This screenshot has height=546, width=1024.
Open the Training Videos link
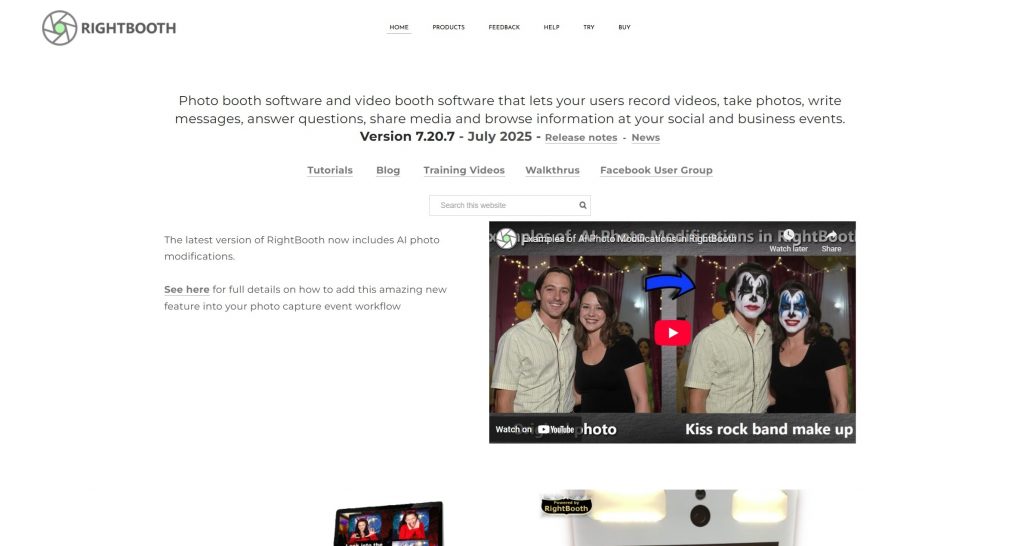coord(464,170)
